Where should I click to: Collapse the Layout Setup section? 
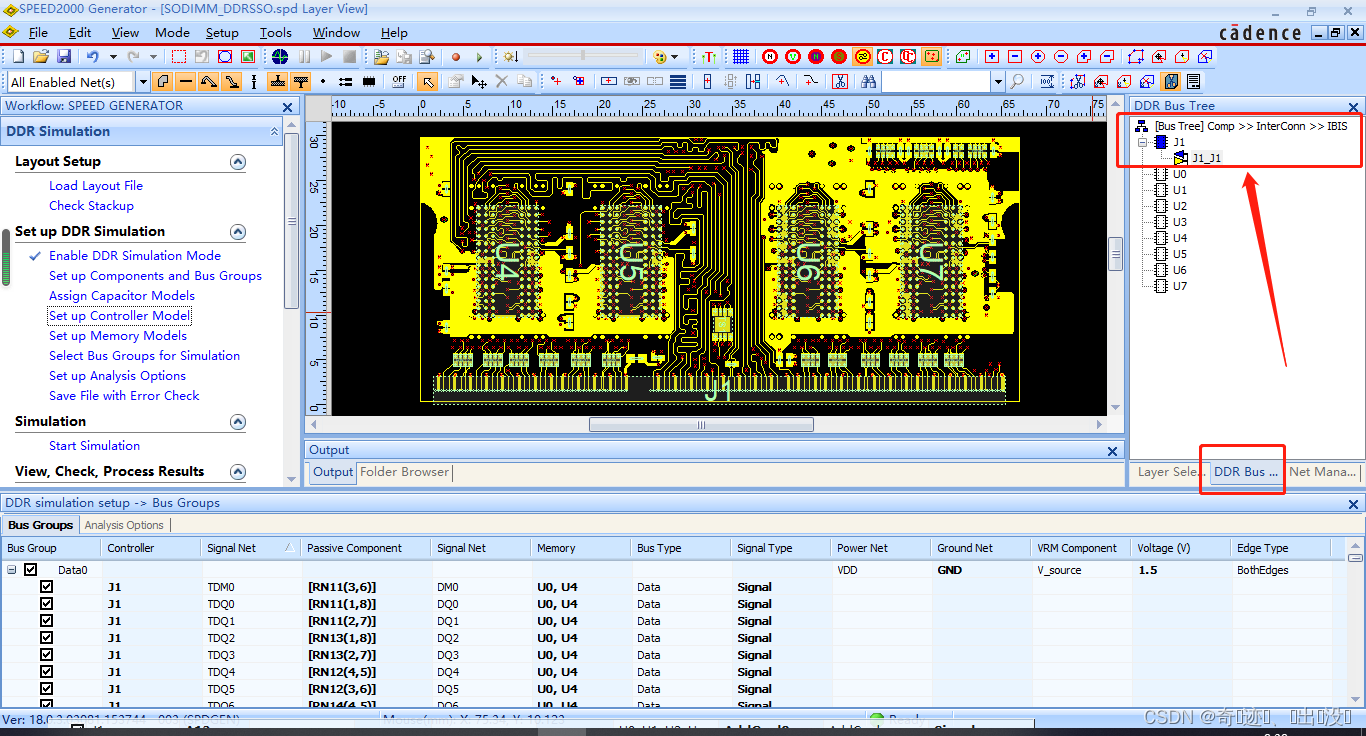pos(238,162)
